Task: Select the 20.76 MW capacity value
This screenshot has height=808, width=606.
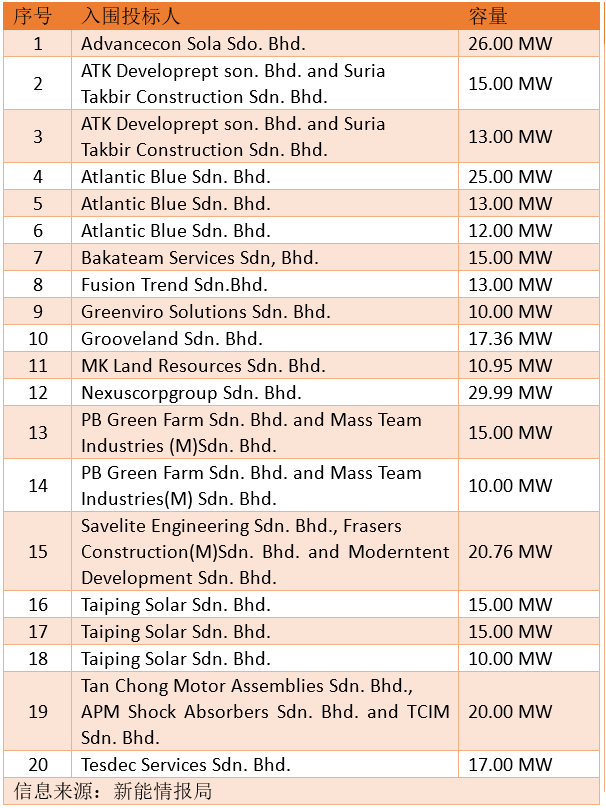Action: [x=510, y=552]
